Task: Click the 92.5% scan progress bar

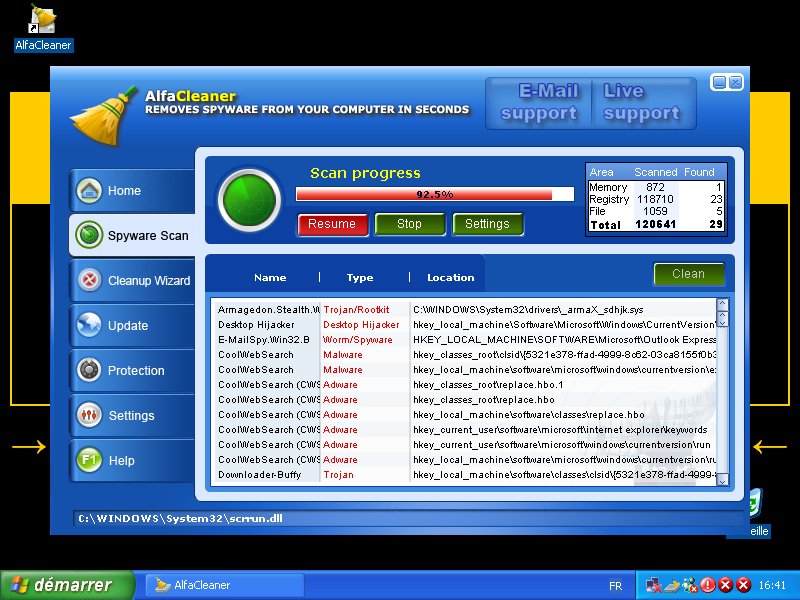Action: click(x=435, y=194)
